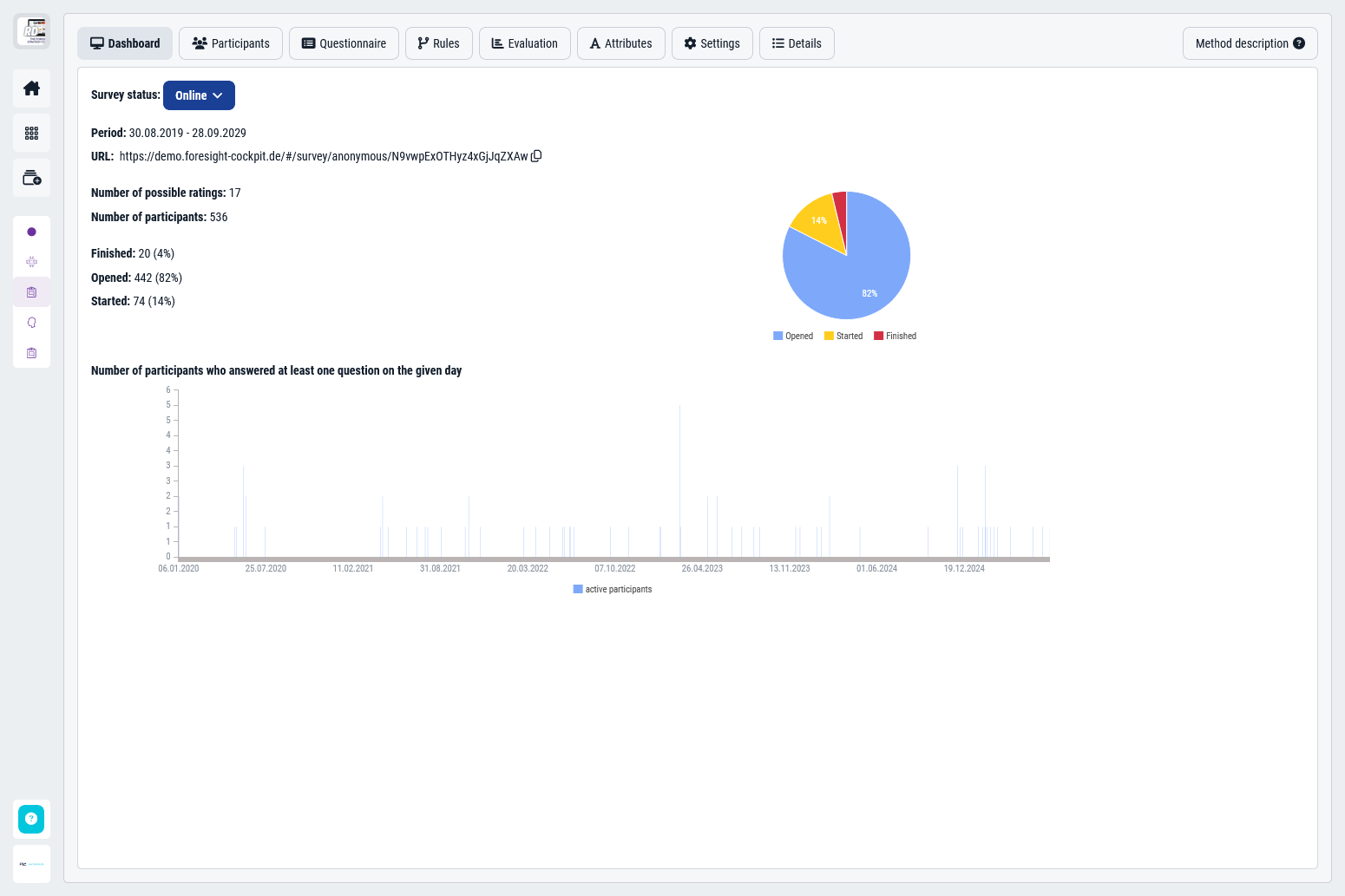Image resolution: width=1345 pixels, height=896 pixels.
Task: Open the apps grid icon in sidebar
Action: click(x=31, y=134)
